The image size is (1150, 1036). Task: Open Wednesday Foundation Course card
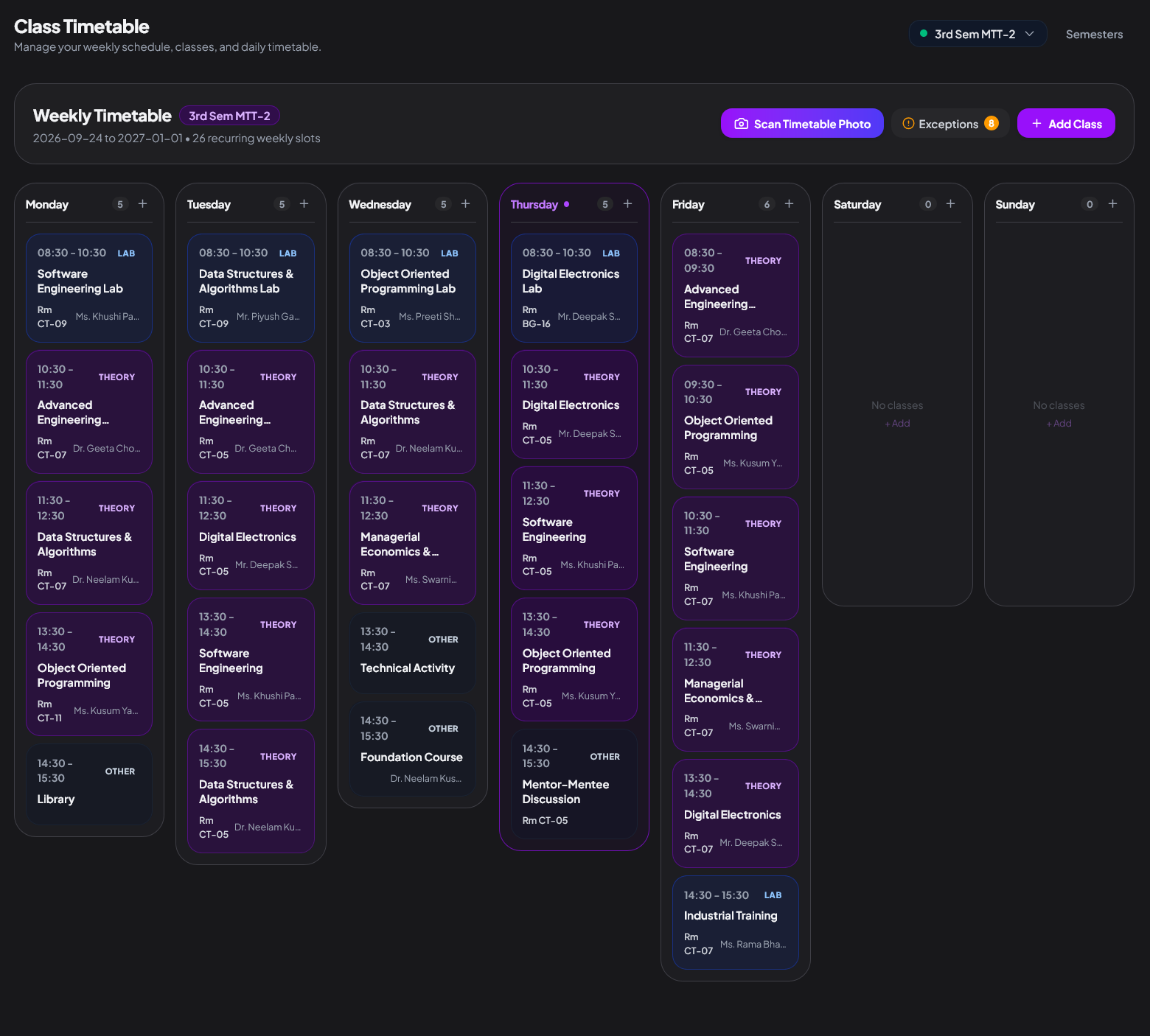coord(413,749)
